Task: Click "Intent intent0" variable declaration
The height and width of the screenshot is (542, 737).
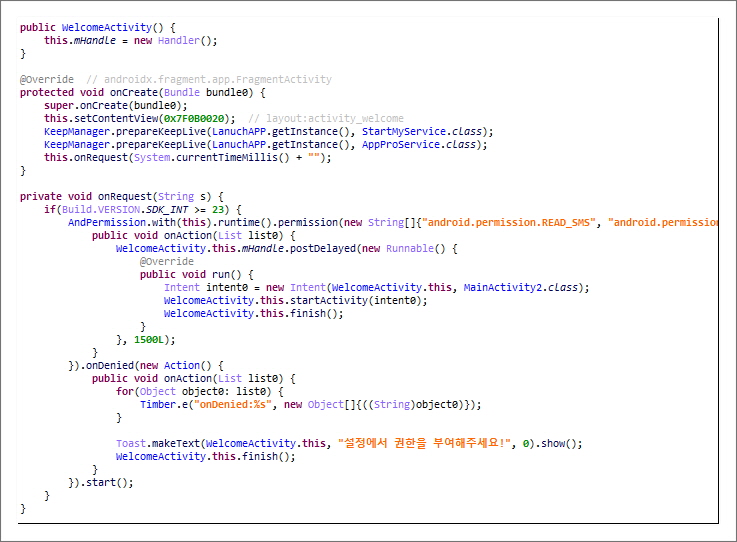Action: click(206, 287)
